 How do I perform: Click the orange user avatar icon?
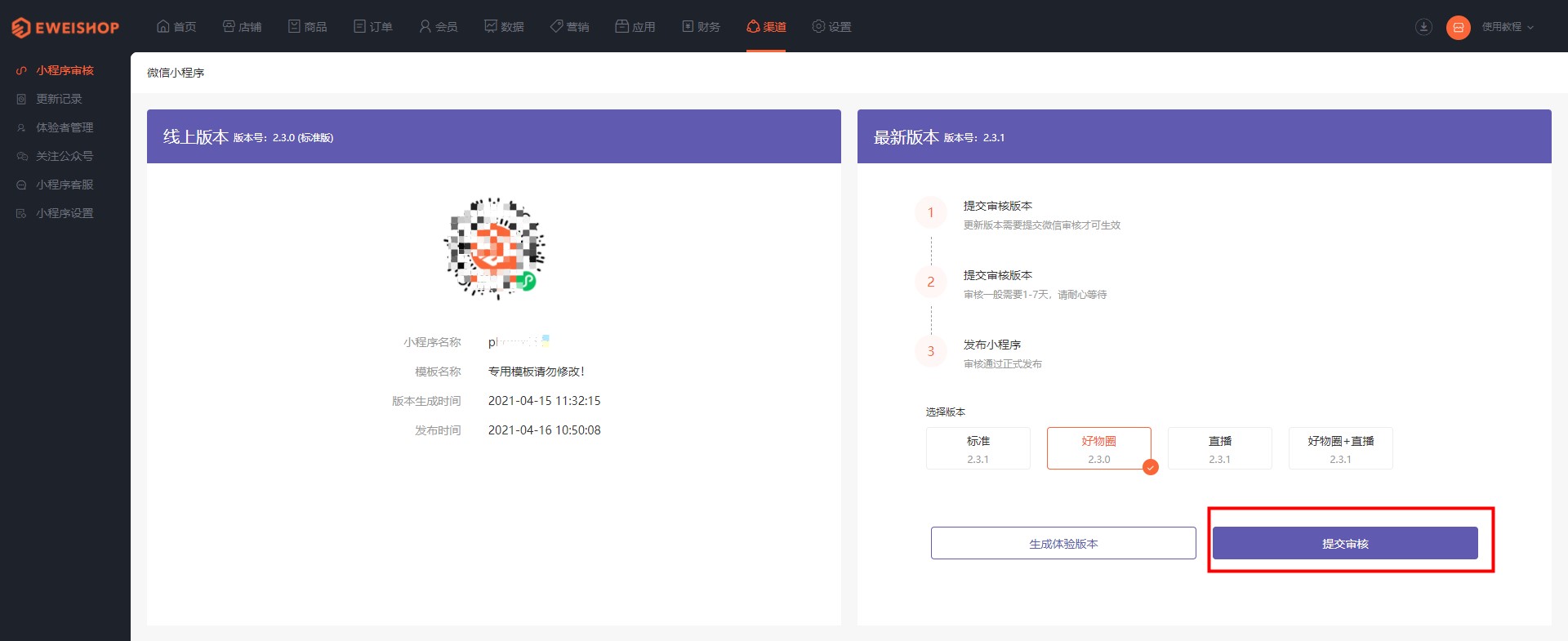1459,27
